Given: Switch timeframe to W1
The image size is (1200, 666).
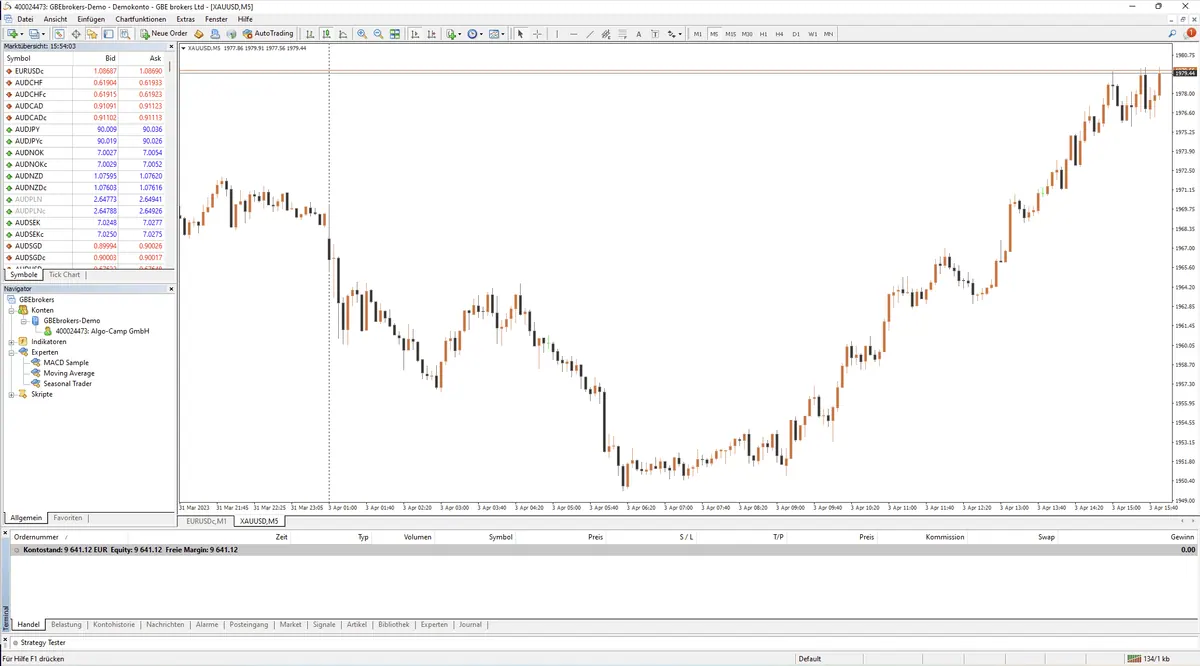Looking at the screenshot, I should (x=812, y=33).
